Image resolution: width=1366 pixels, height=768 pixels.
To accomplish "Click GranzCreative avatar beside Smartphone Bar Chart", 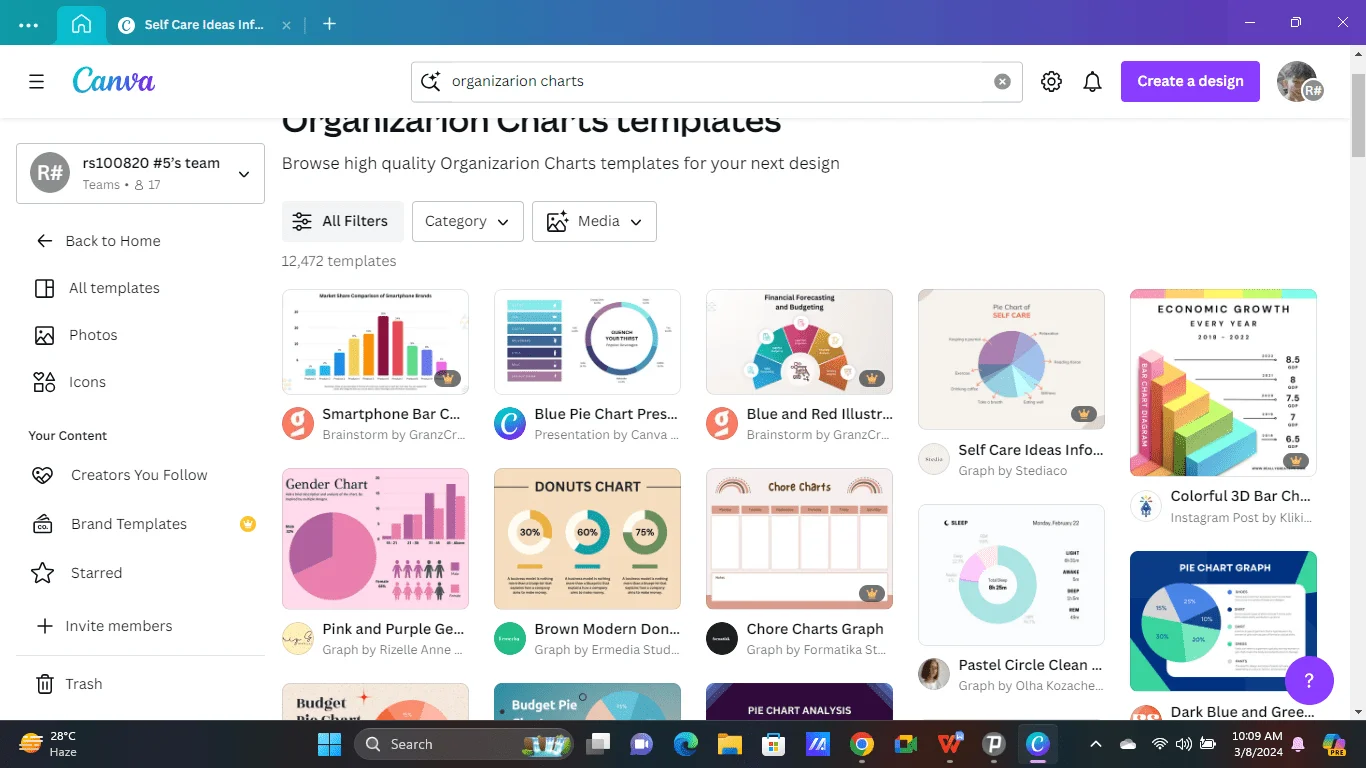I will [298, 424].
